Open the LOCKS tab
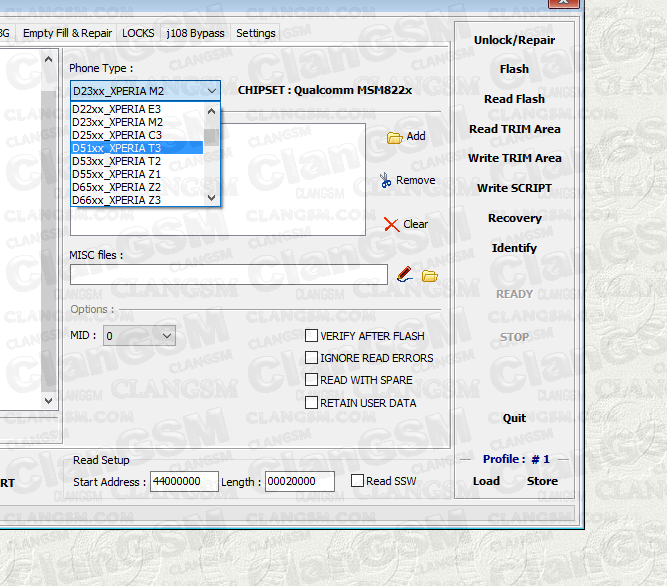 138,33
